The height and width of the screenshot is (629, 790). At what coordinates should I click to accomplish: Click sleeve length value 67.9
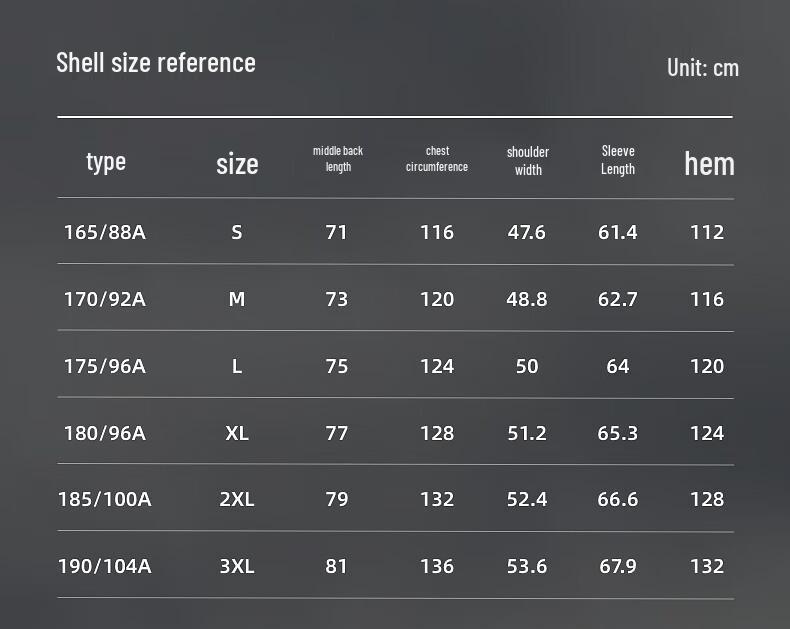click(618, 566)
